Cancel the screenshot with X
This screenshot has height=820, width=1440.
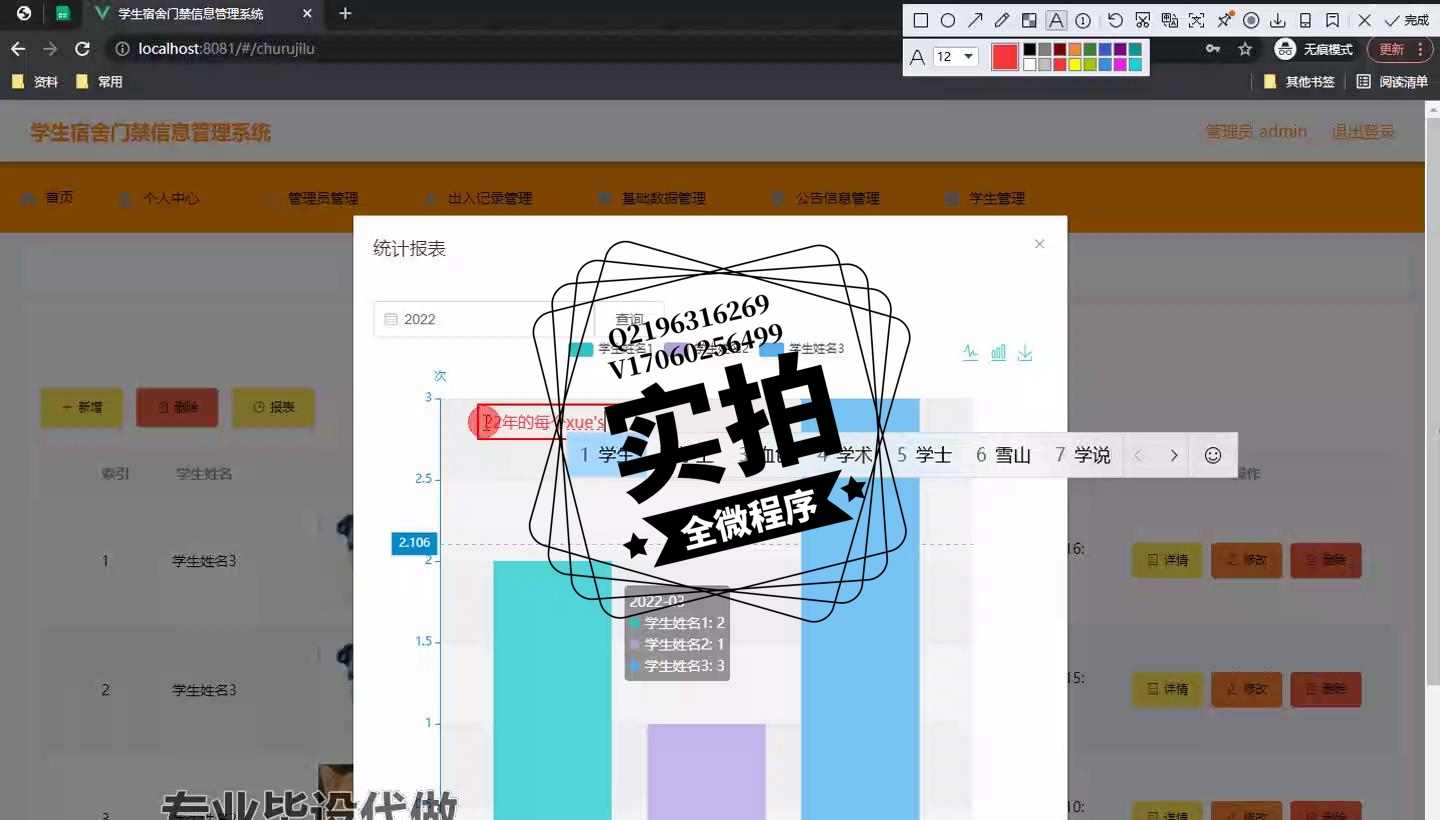coord(1365,20)
